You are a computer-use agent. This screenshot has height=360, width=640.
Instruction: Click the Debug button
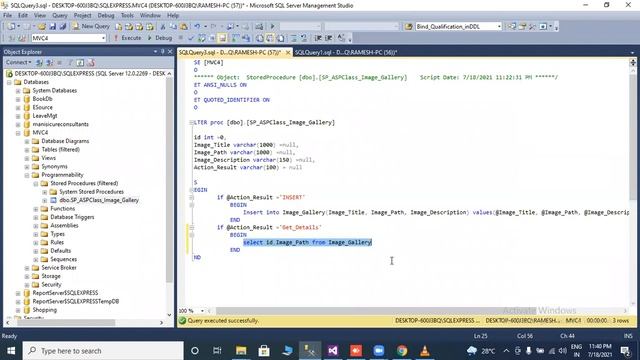[x=160, y=38]
